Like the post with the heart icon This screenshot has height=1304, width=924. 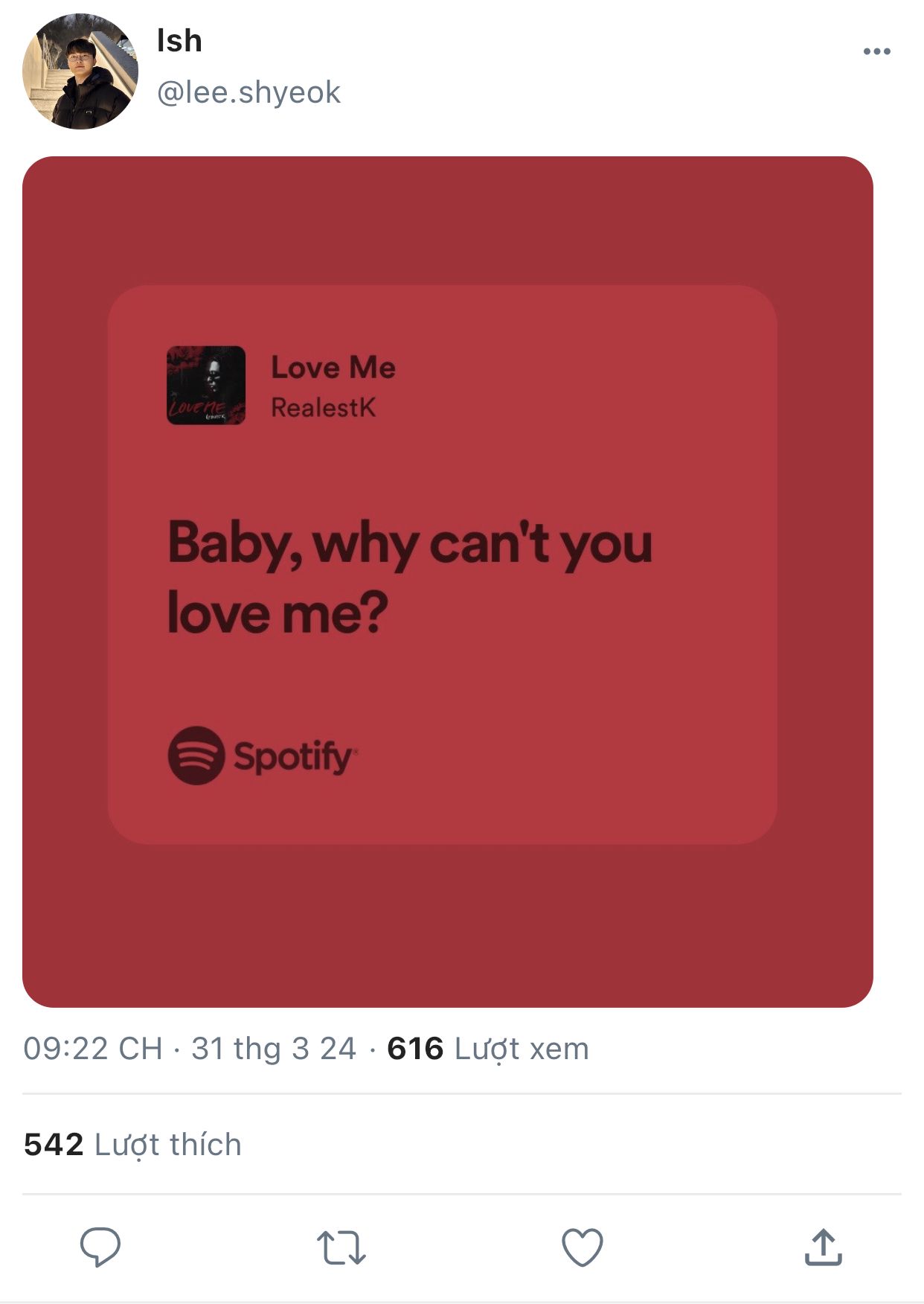tap(582, 1247)
